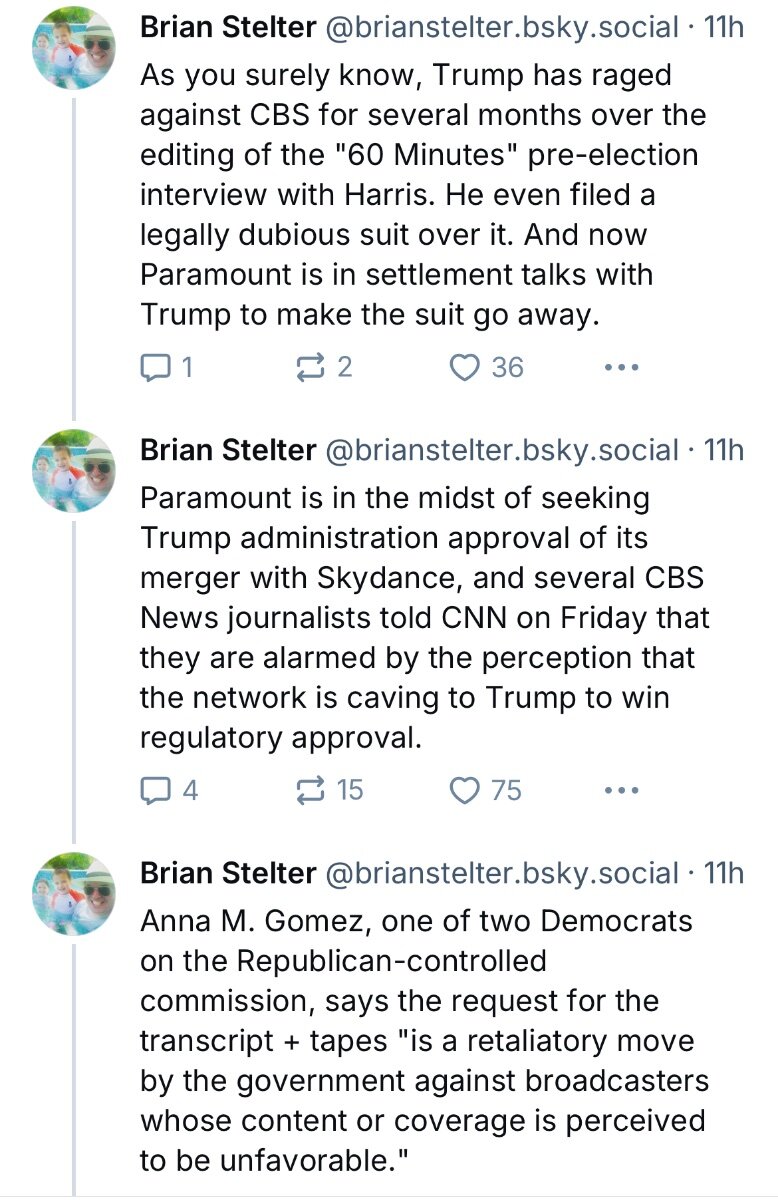Screen dimensions: 778x1200
Task: Open the Brian Stelter name on the third post
Action: tap(228, 873)
